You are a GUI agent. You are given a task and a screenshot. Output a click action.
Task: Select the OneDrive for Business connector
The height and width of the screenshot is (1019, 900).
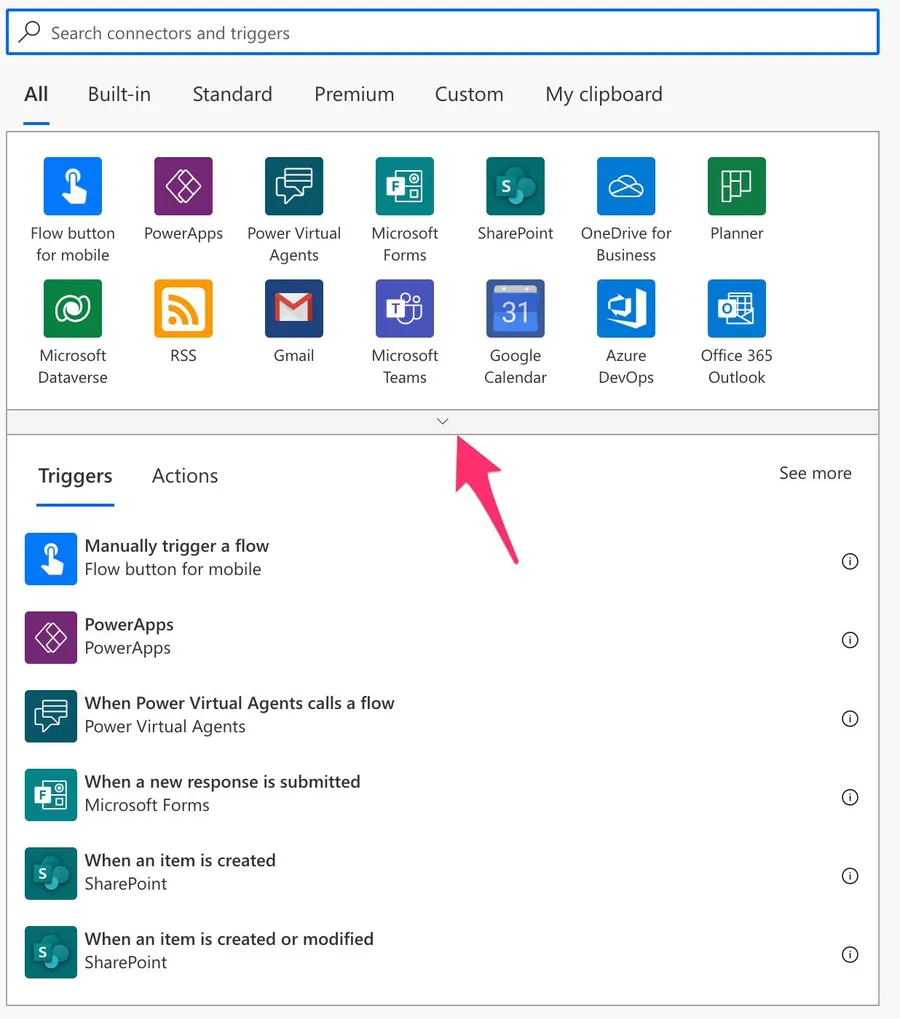click(x=626, y=187)
